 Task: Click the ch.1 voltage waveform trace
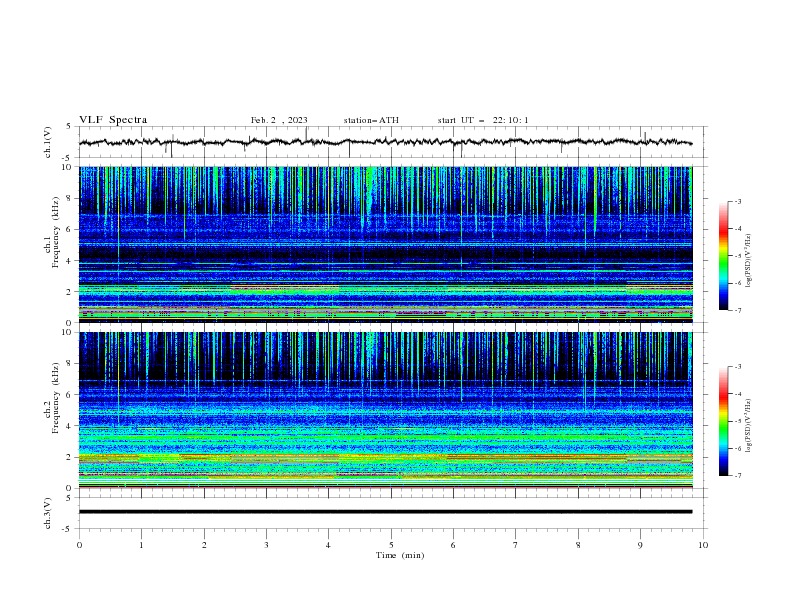[385, 142]
